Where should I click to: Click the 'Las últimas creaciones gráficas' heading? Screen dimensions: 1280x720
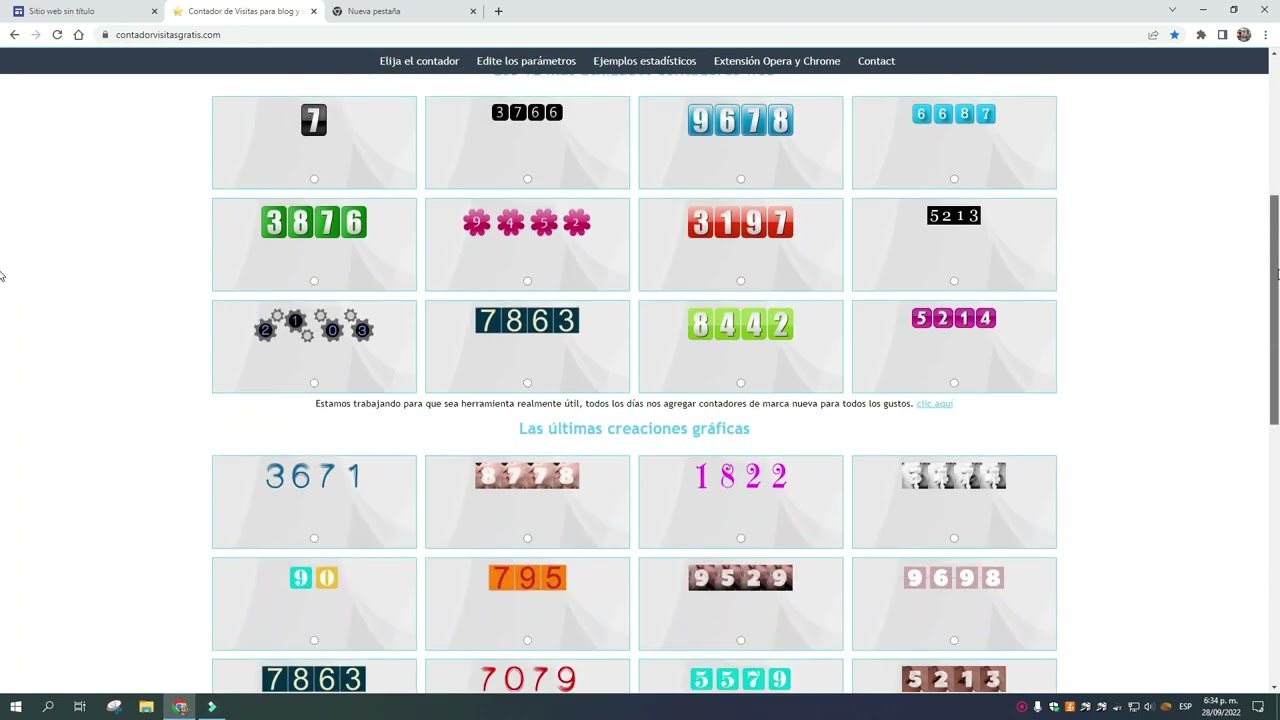click(634, 428)
